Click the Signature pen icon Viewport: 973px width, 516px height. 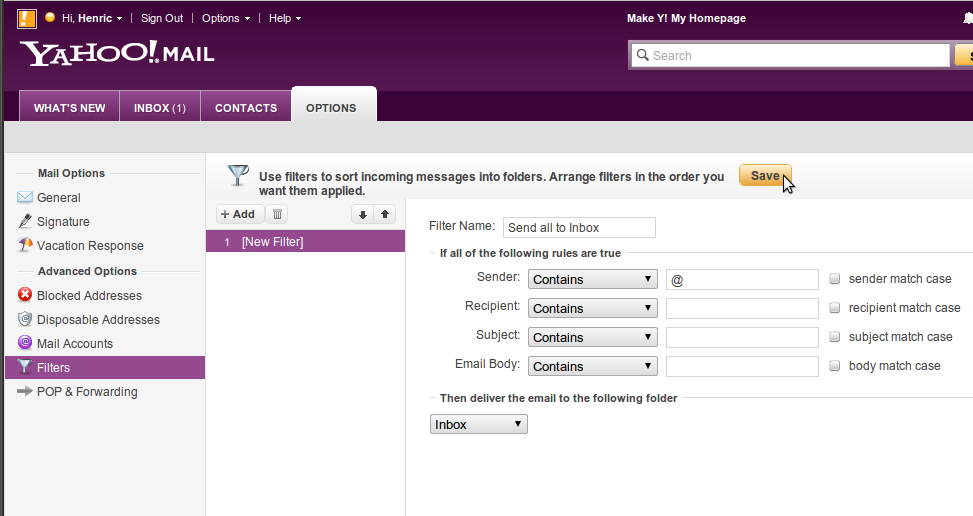pos(25,221)
